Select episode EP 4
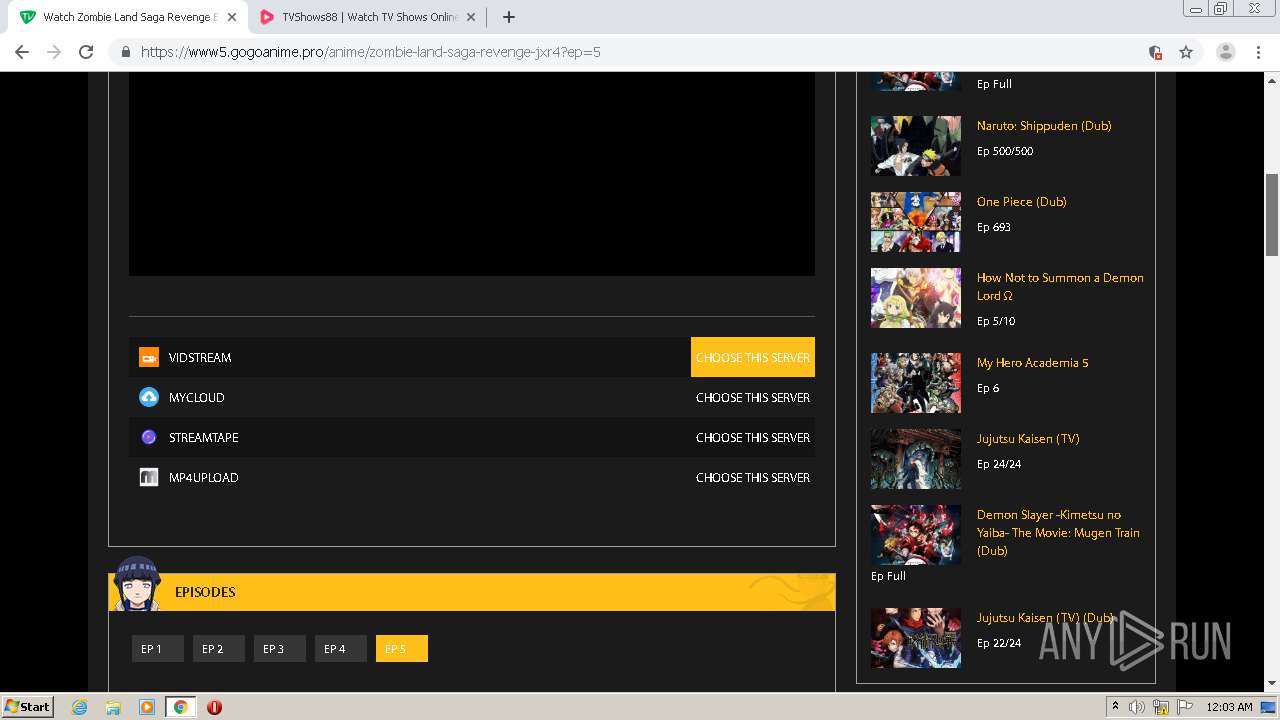 pos(341,649)
